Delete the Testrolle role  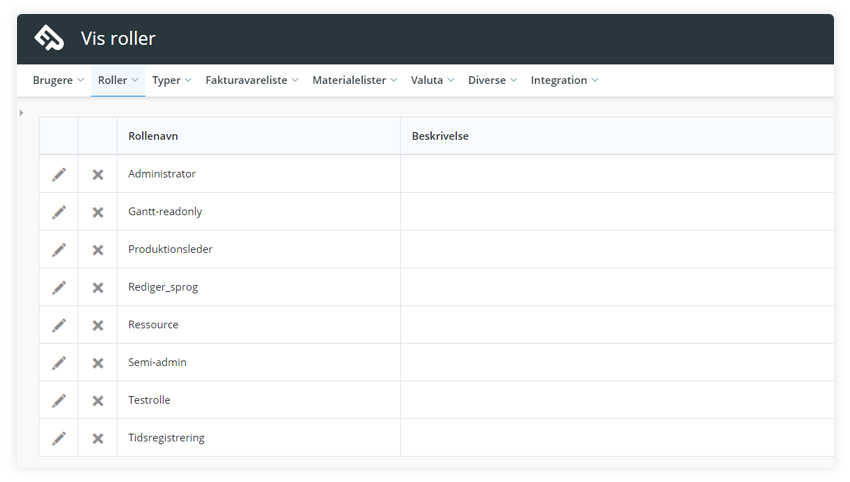point(98,401)
